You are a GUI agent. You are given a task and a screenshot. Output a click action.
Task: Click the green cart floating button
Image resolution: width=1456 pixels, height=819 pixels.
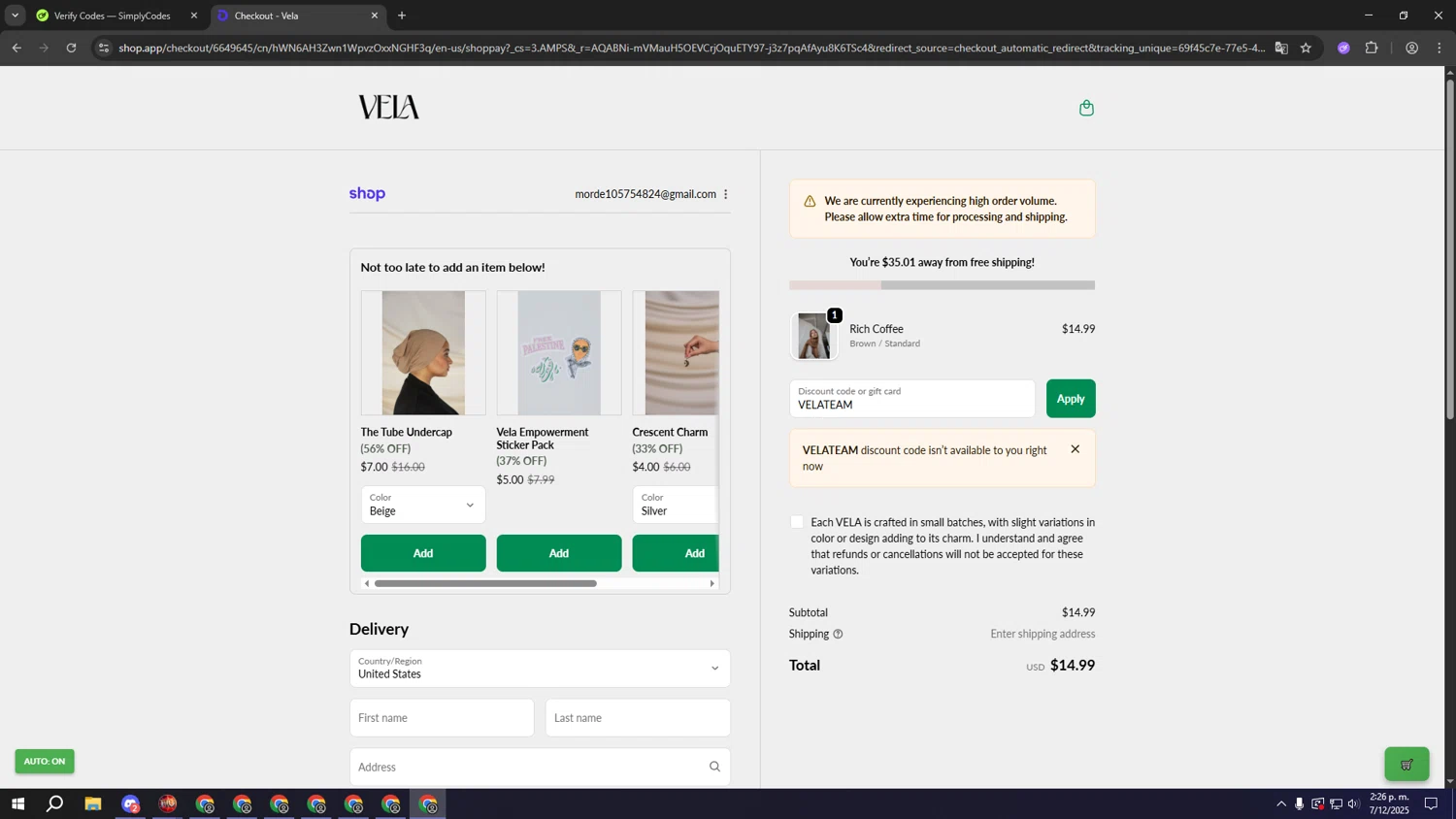1406,765
